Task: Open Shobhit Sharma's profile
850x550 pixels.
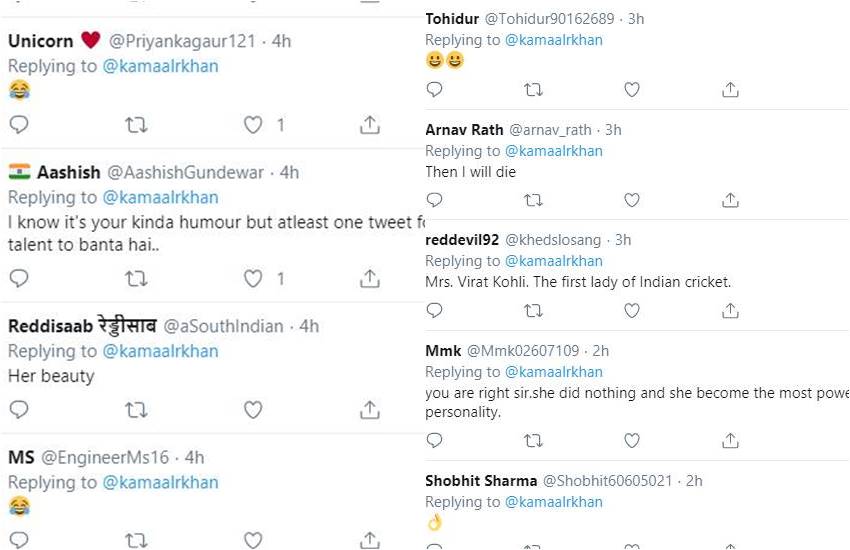Action: [481, 481]
